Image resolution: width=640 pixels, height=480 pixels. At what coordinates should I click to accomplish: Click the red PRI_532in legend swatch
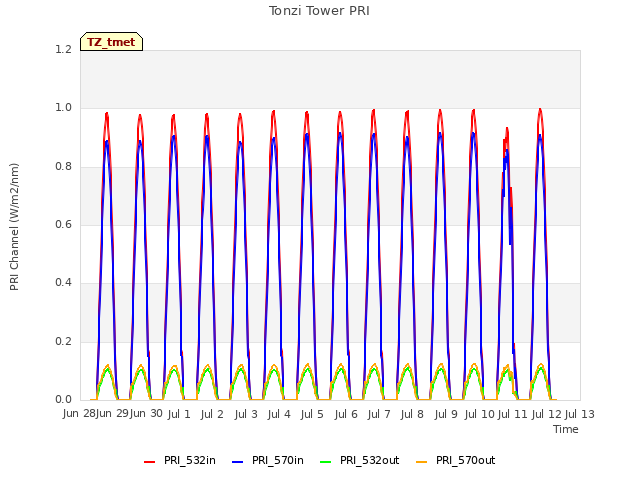[x=149, y=462]
